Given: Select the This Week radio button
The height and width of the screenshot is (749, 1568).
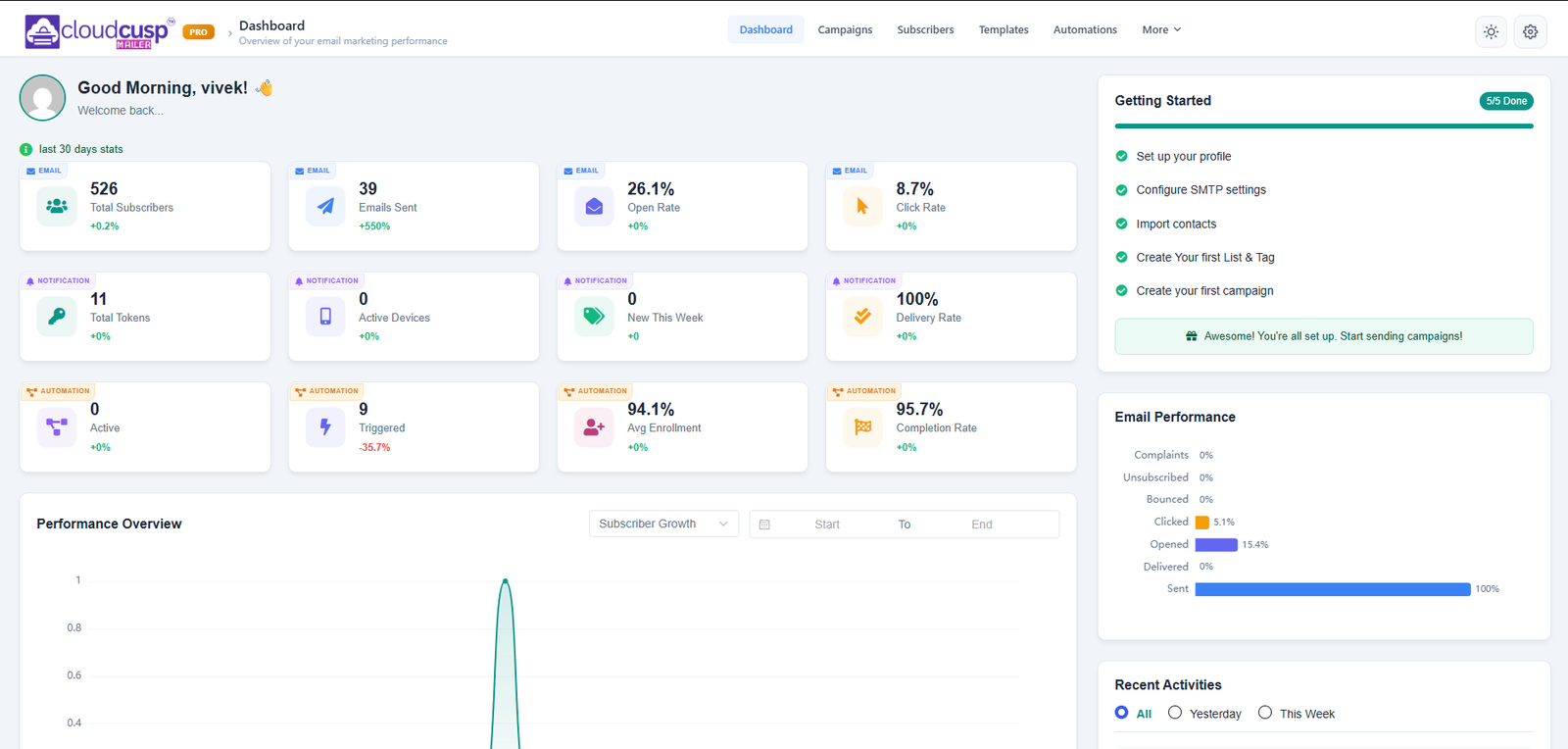Looking at the screenshot, I should click(1264, 713).
